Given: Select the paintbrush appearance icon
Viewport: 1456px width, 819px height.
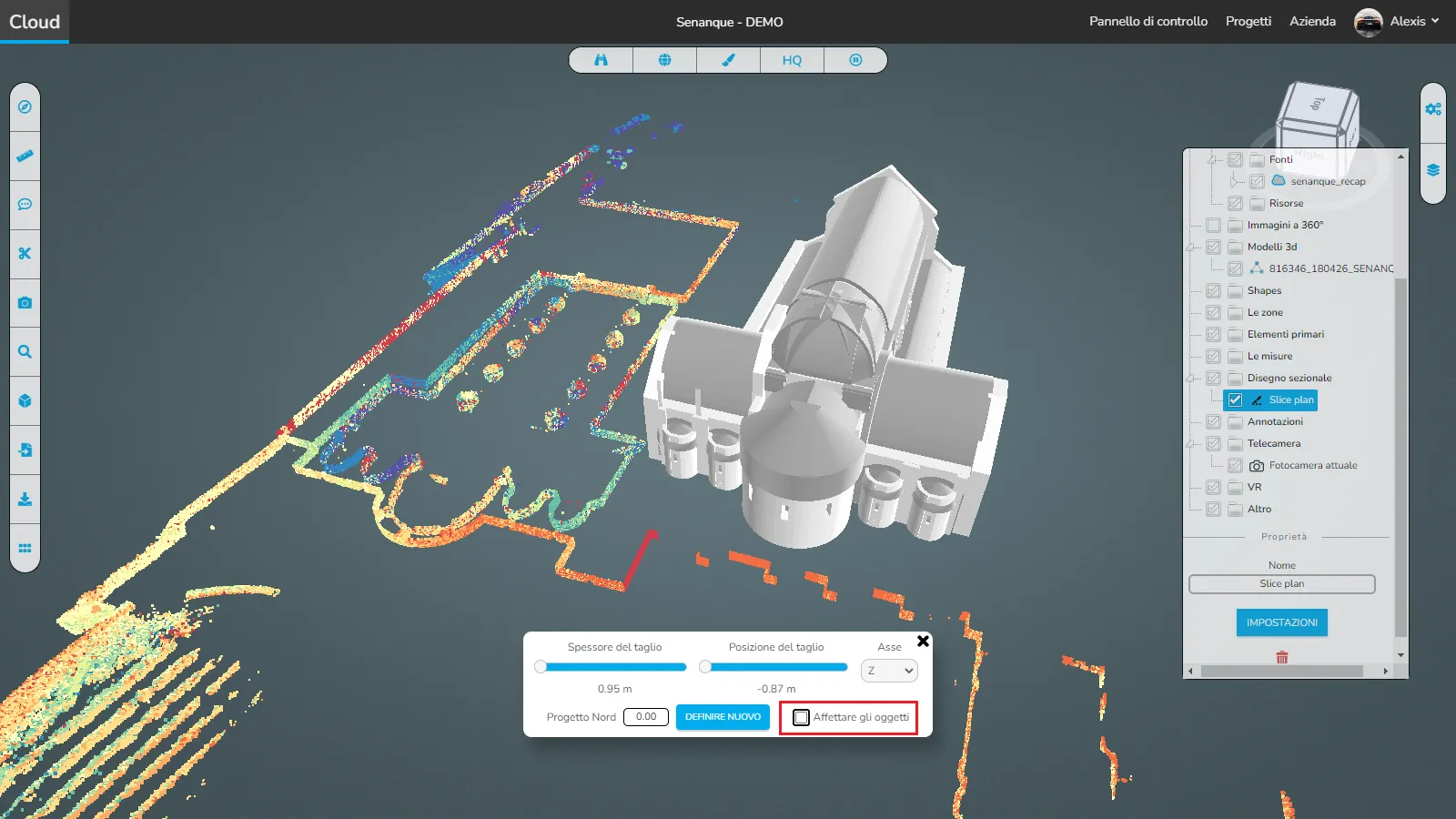Looking at the screenshot, I should click(x=728, y=60).
